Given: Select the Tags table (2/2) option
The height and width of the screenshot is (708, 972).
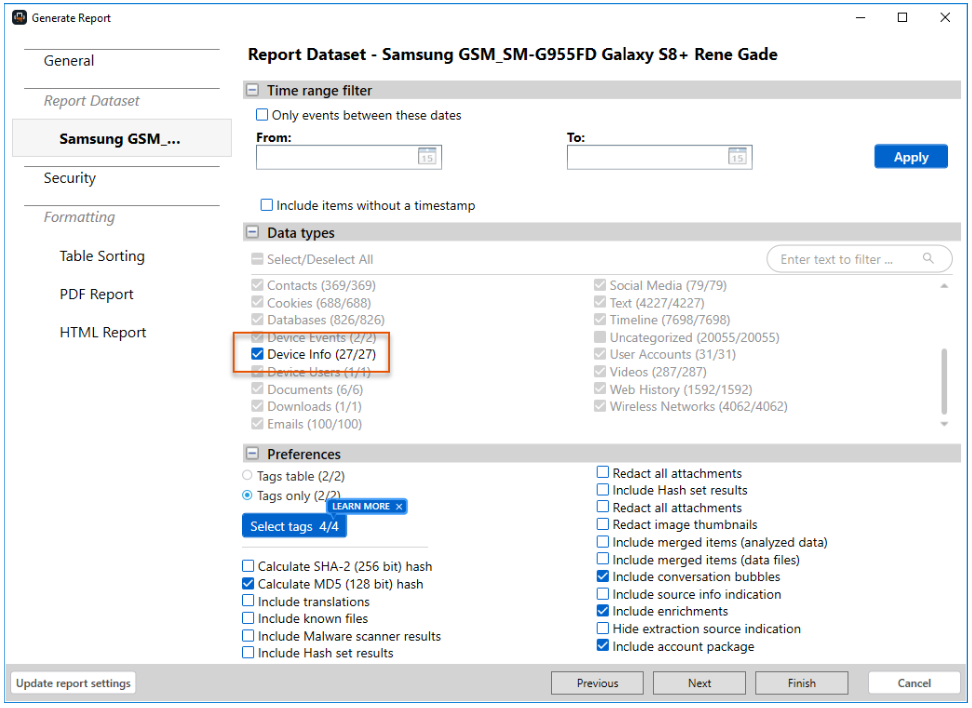Looking at the screenshot, I should (x=247, y=476).
